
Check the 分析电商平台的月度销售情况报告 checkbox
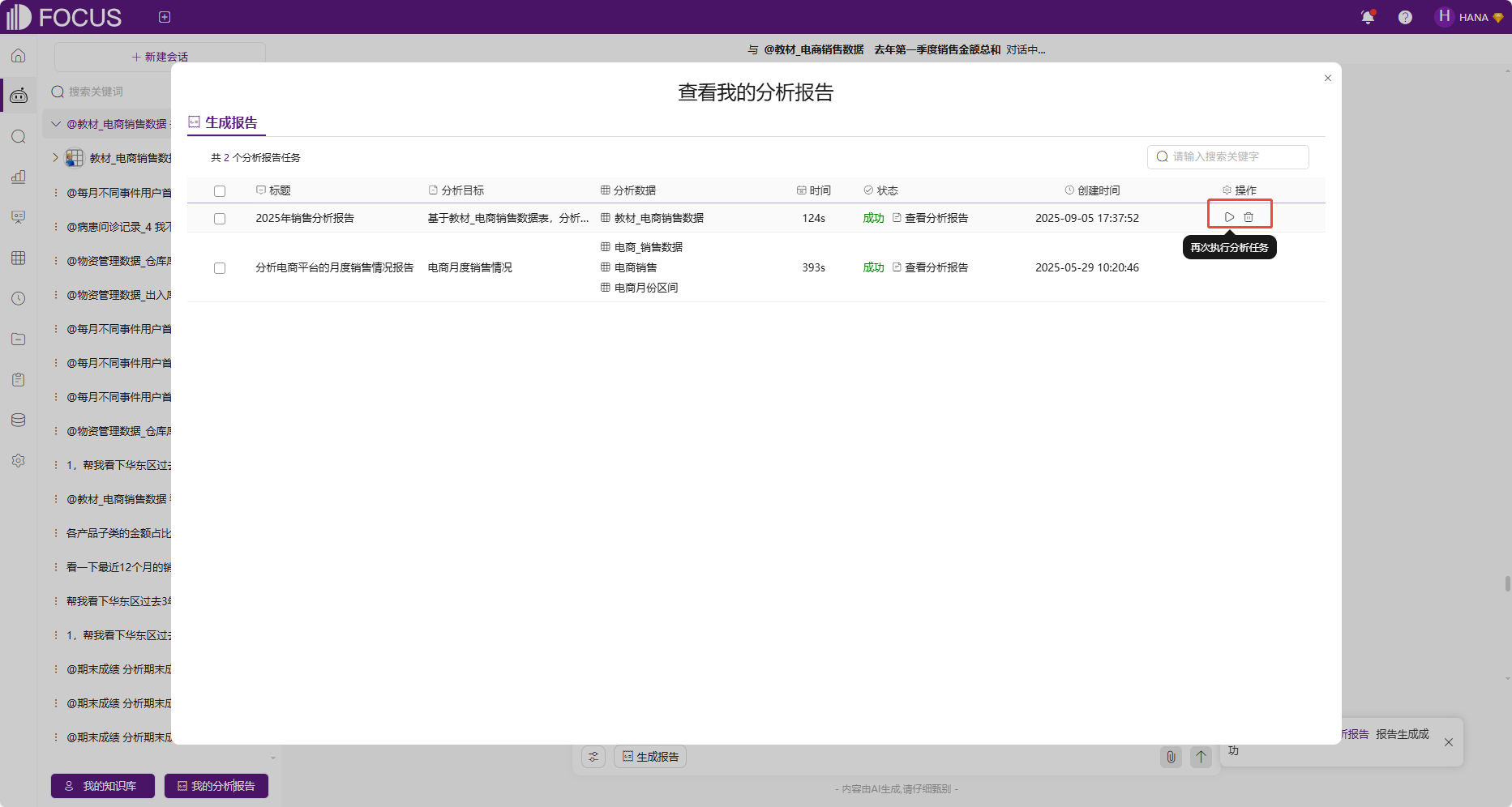pos(220,267)
